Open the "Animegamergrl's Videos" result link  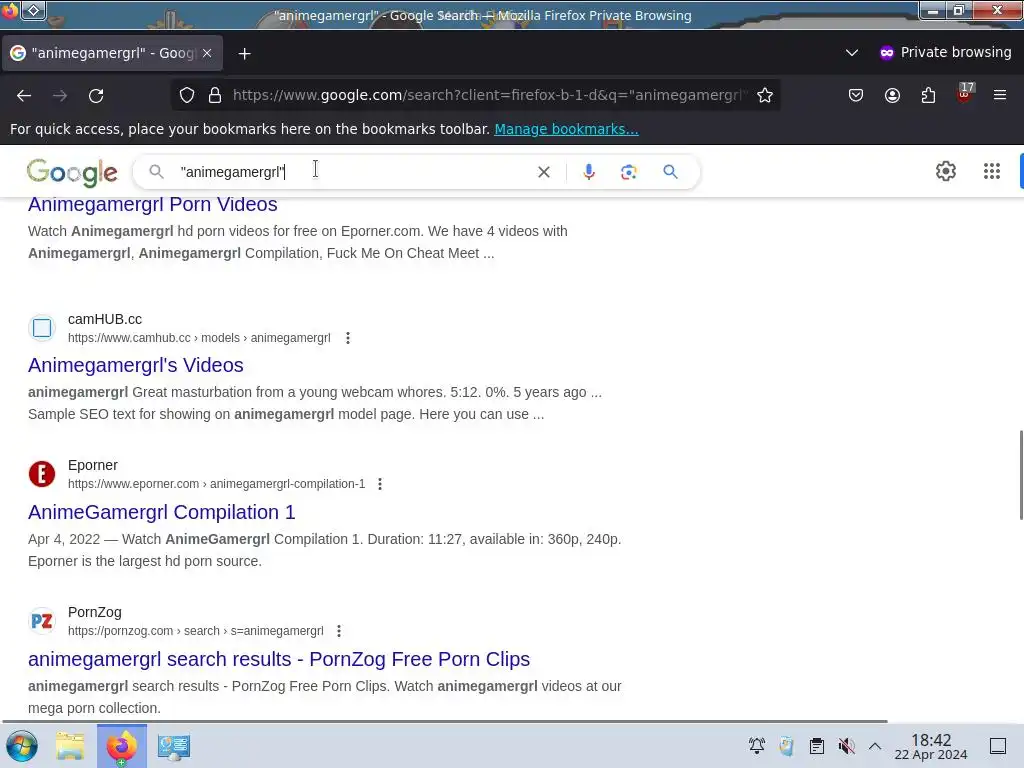pos(136,365)
